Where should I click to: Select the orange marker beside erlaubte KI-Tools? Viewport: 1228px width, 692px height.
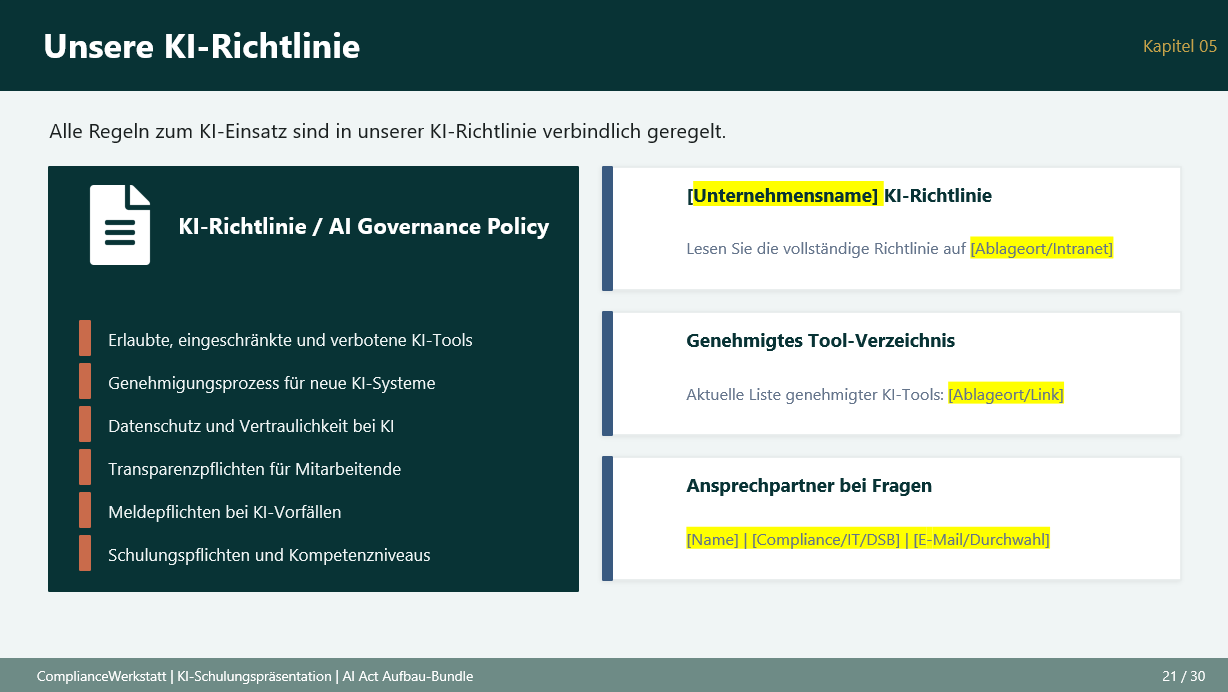pos(85,337)
